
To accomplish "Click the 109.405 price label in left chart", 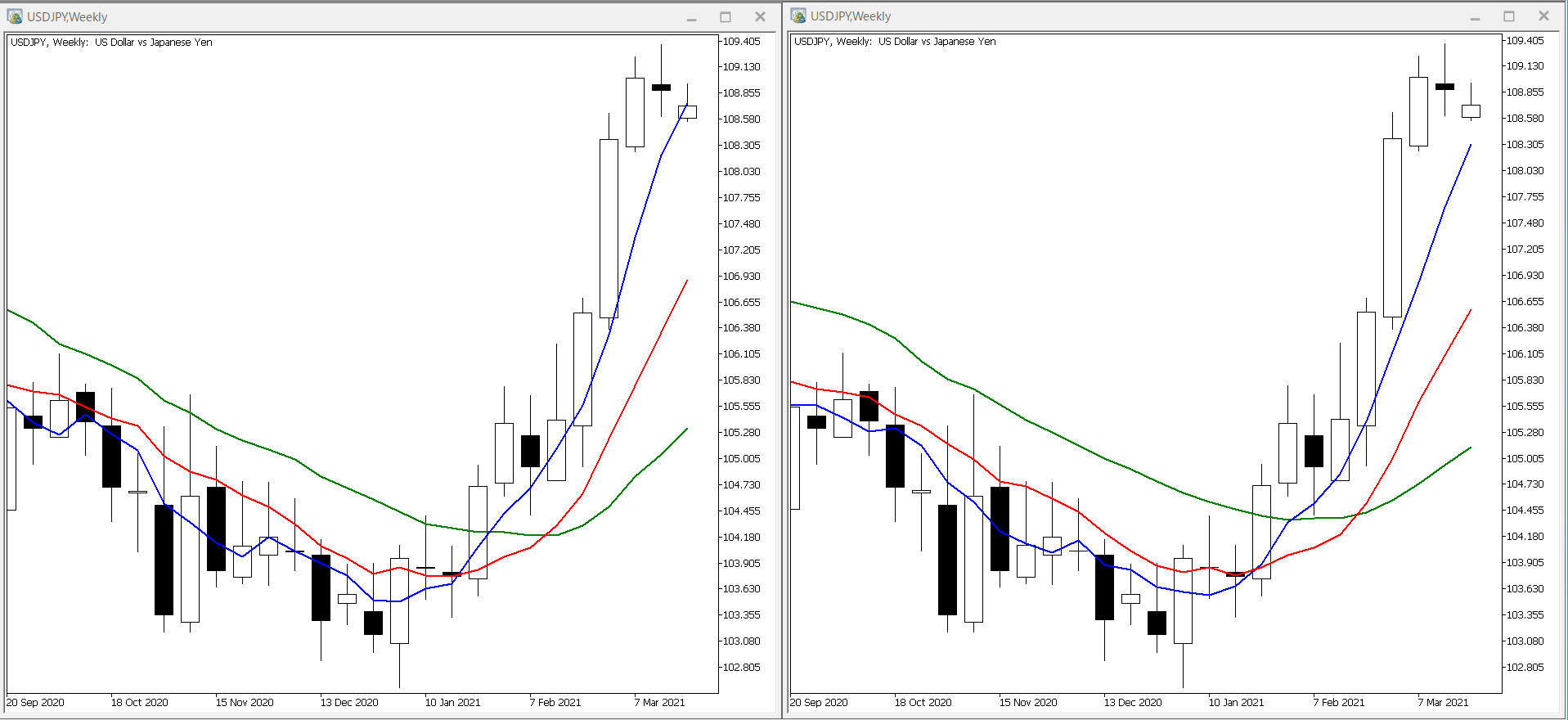I will (741, 41).
